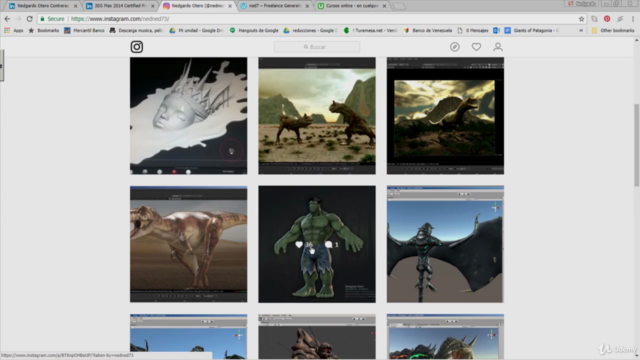Open Apps bookmark shortcut
Screen dimensions: 640x360
[x=14, y=31]
